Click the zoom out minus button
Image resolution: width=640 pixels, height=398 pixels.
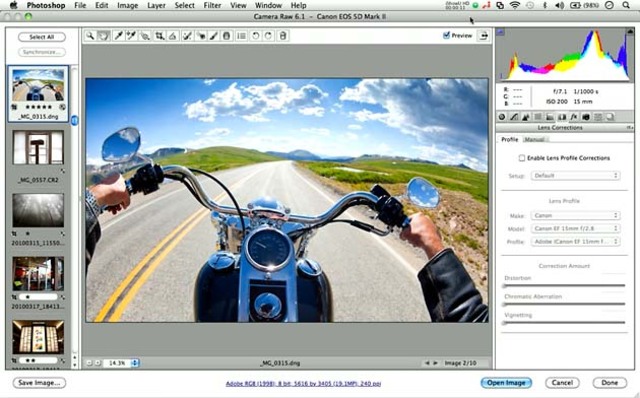point(89,362)
